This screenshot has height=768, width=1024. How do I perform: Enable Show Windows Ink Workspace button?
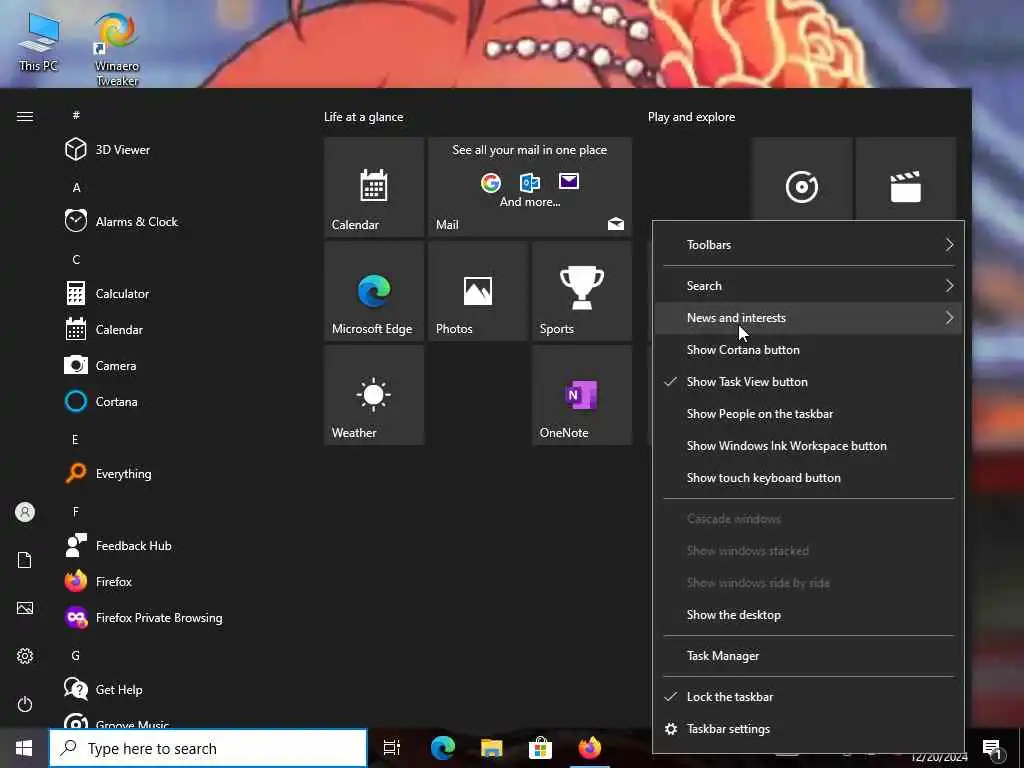(x=808, y=446)
